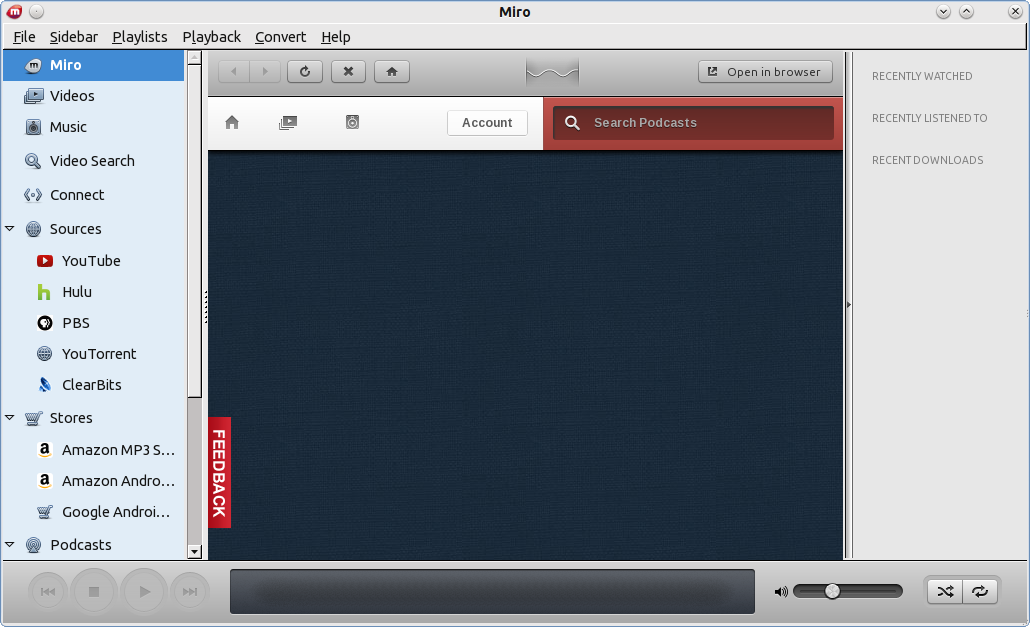
Task: Open the File menu
Action: [24, 37]
